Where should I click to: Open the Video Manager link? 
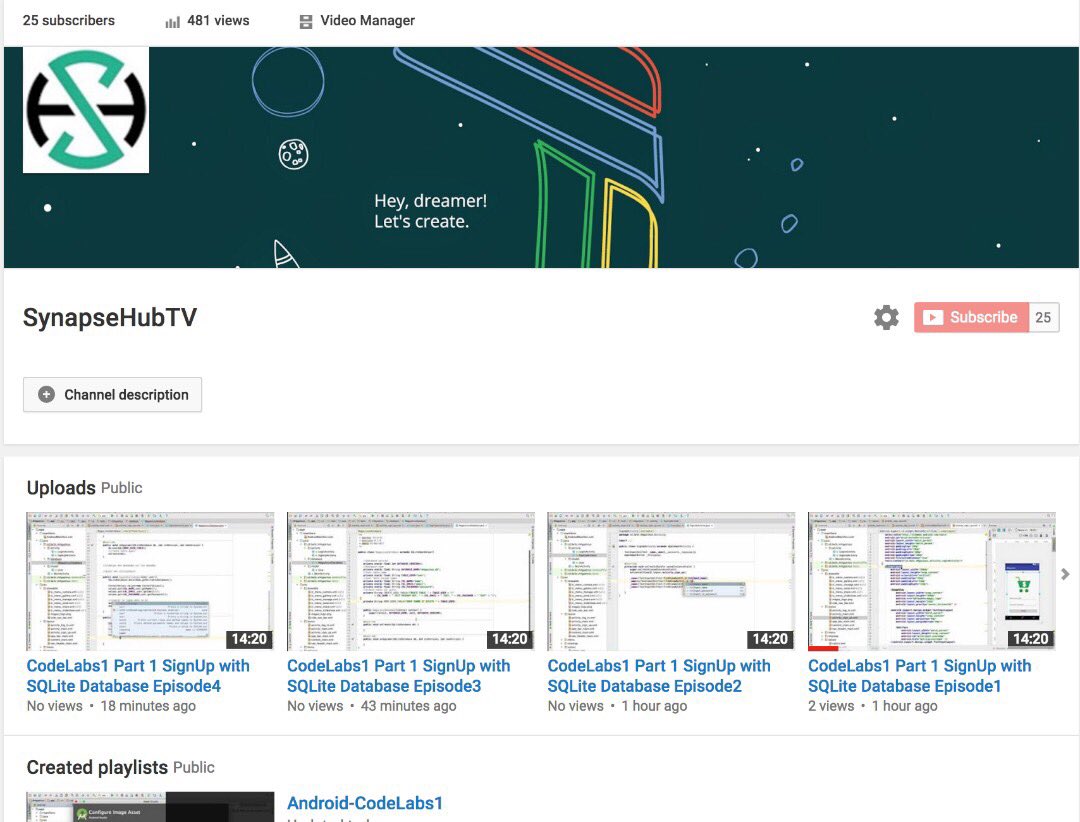tap(367, 21)
